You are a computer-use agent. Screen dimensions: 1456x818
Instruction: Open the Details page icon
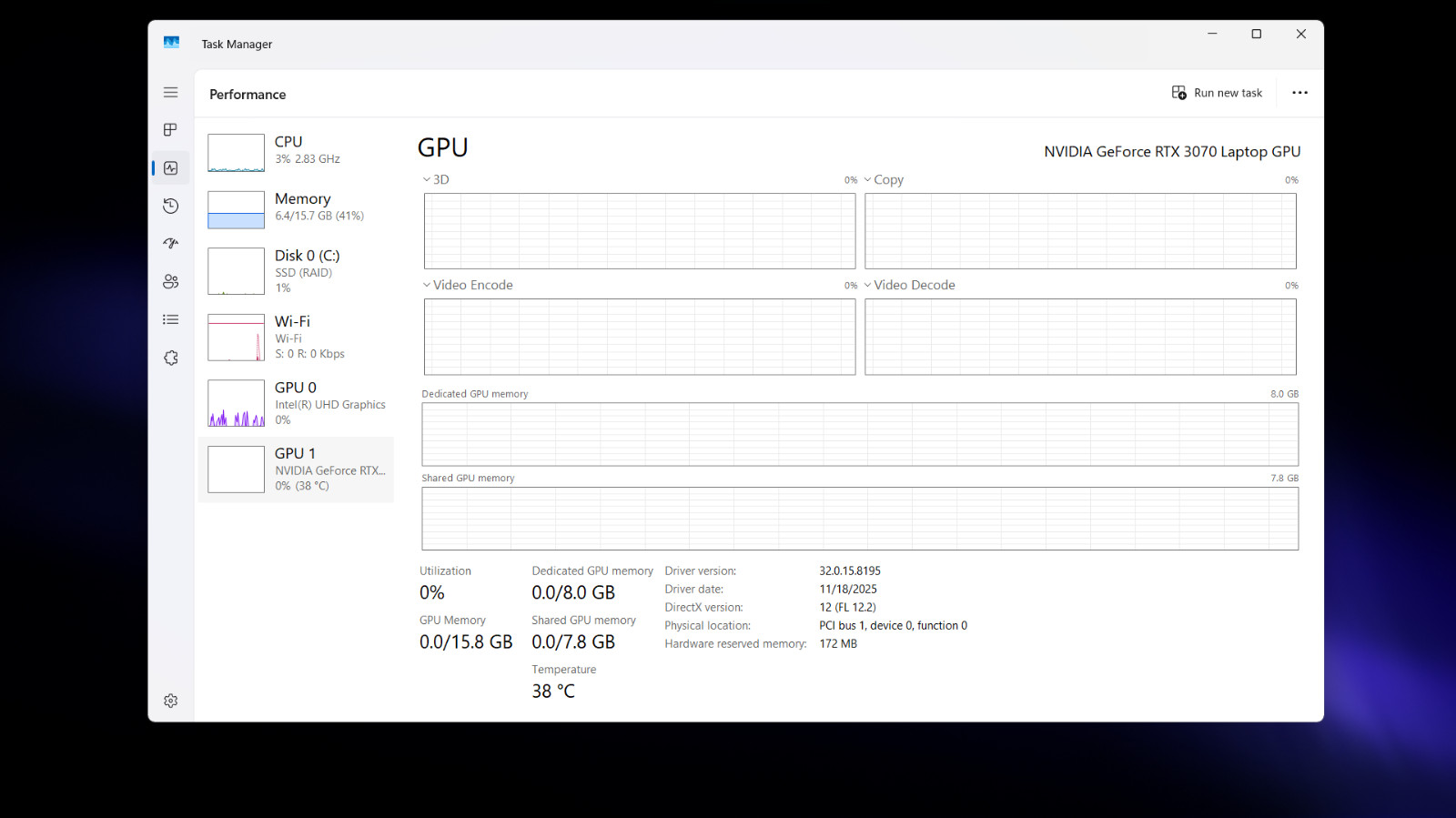pyautogui.click(x=170, y=319)
